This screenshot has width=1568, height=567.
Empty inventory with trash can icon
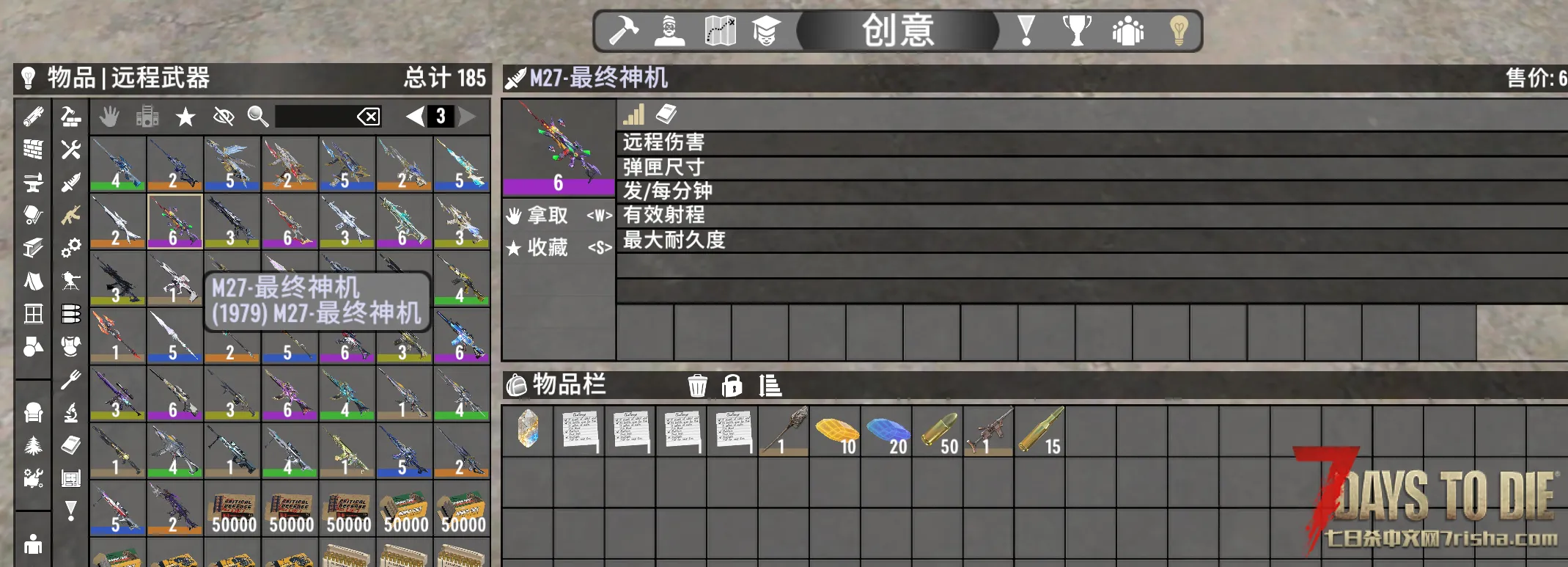tap(697, 384)
